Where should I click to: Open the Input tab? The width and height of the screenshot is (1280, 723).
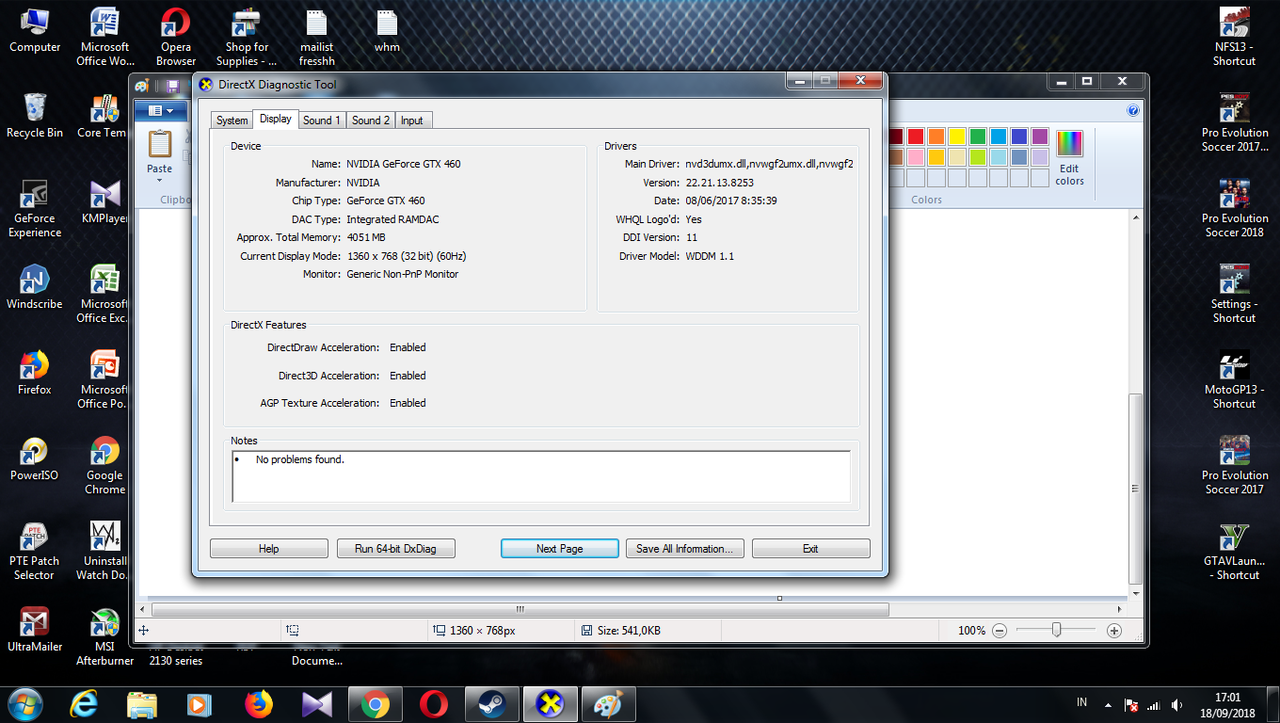pyautogui.click(x=412, y=120)
